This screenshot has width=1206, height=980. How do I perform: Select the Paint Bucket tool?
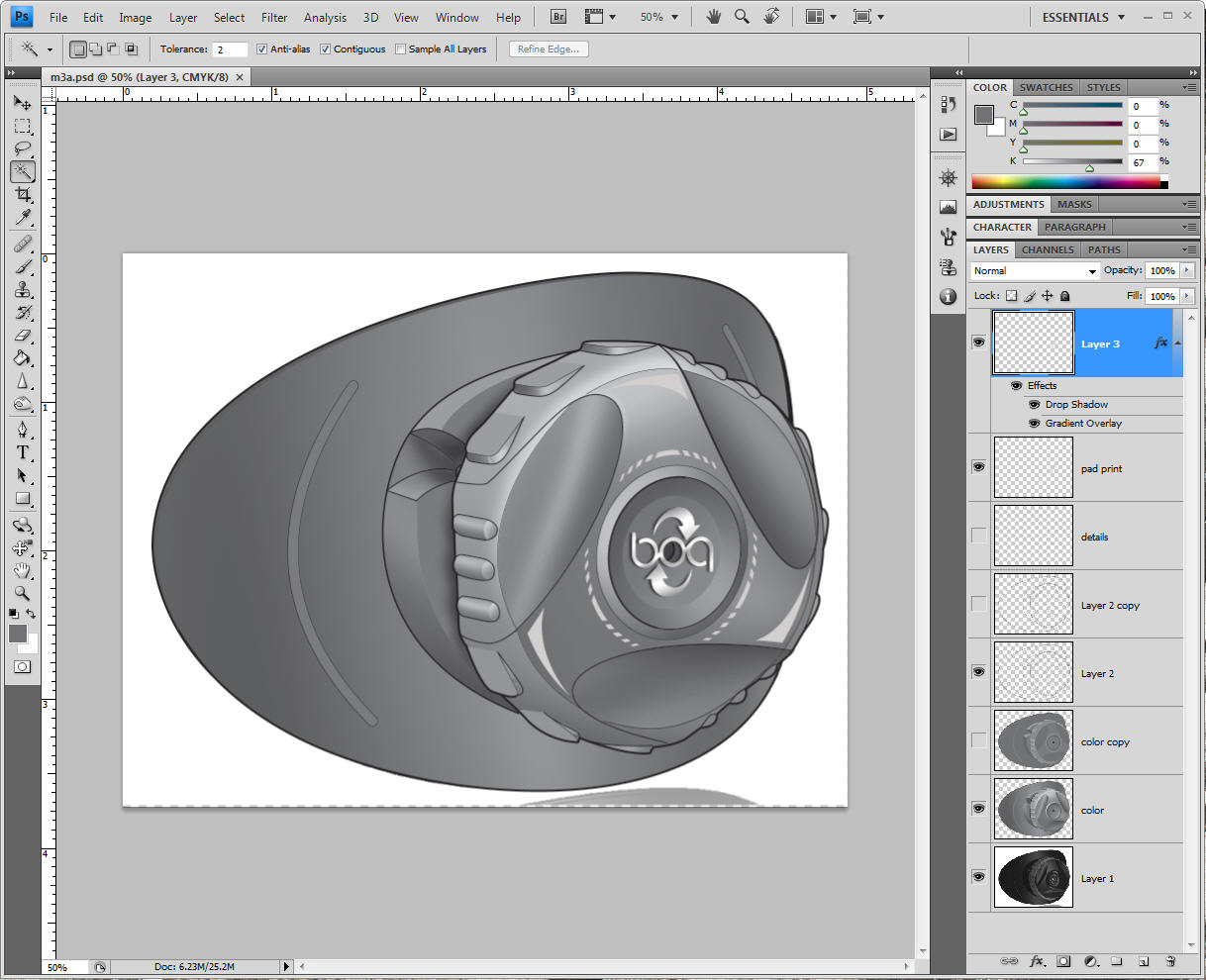click(x=23, y=358)
